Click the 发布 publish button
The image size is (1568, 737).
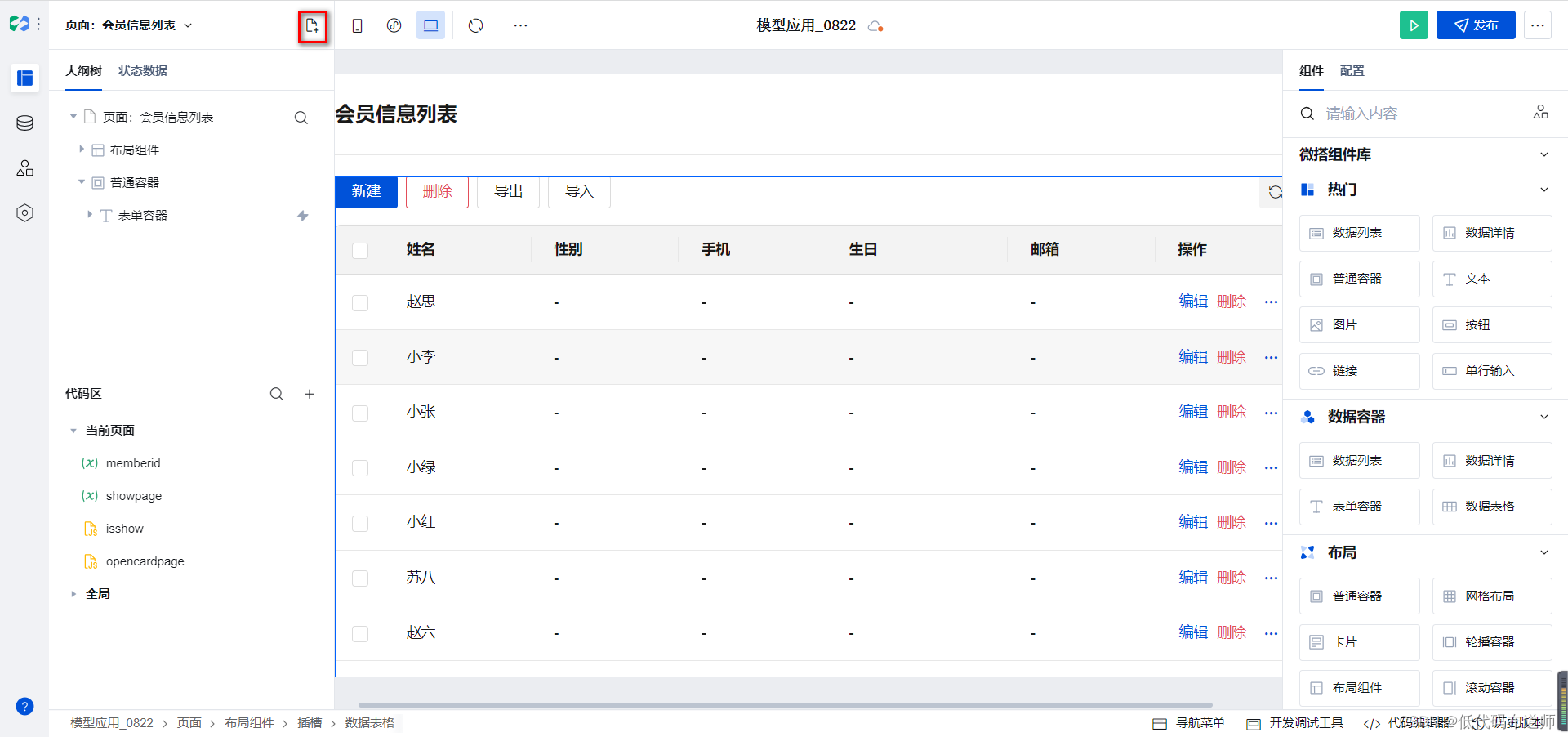coord(1476,25)
